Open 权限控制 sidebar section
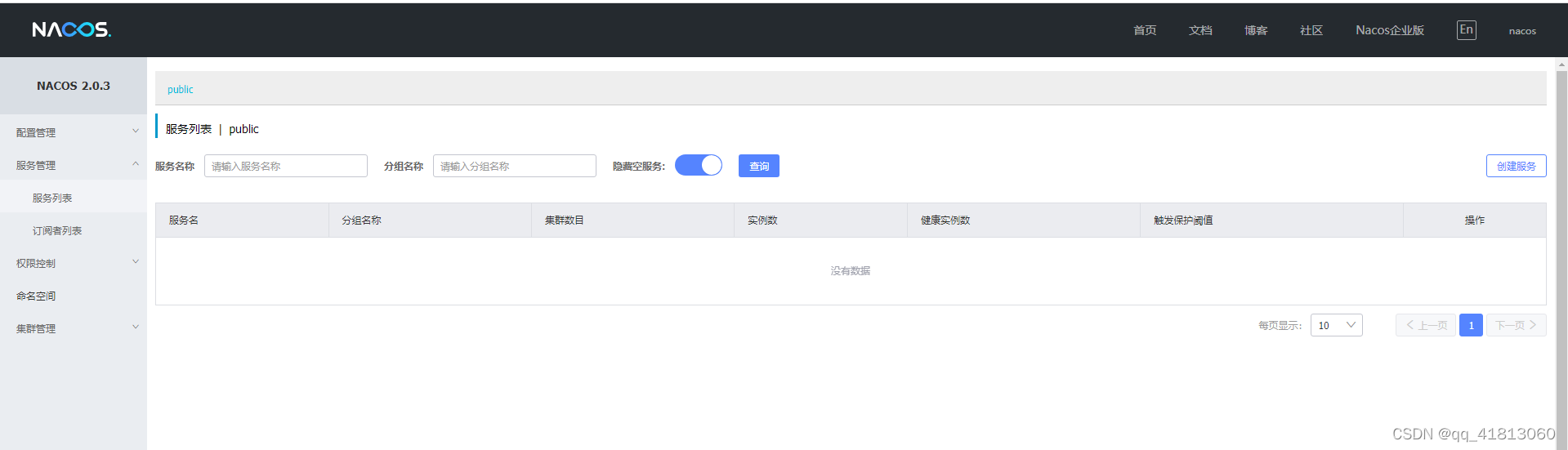 coord(74,263)
